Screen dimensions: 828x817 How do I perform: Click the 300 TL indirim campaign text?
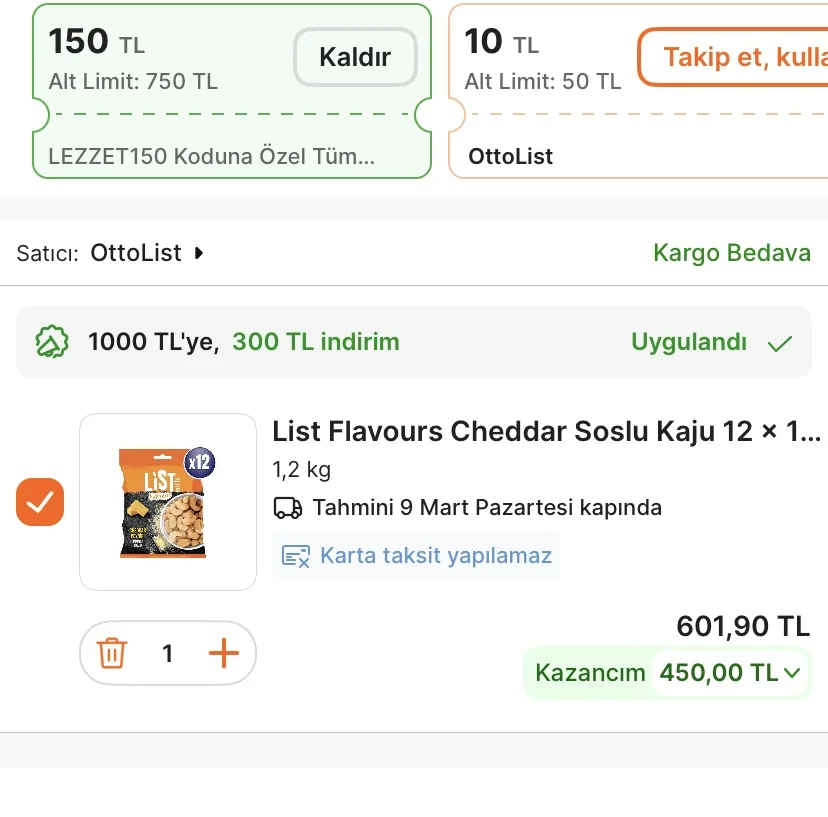click(x=316, y=342)
